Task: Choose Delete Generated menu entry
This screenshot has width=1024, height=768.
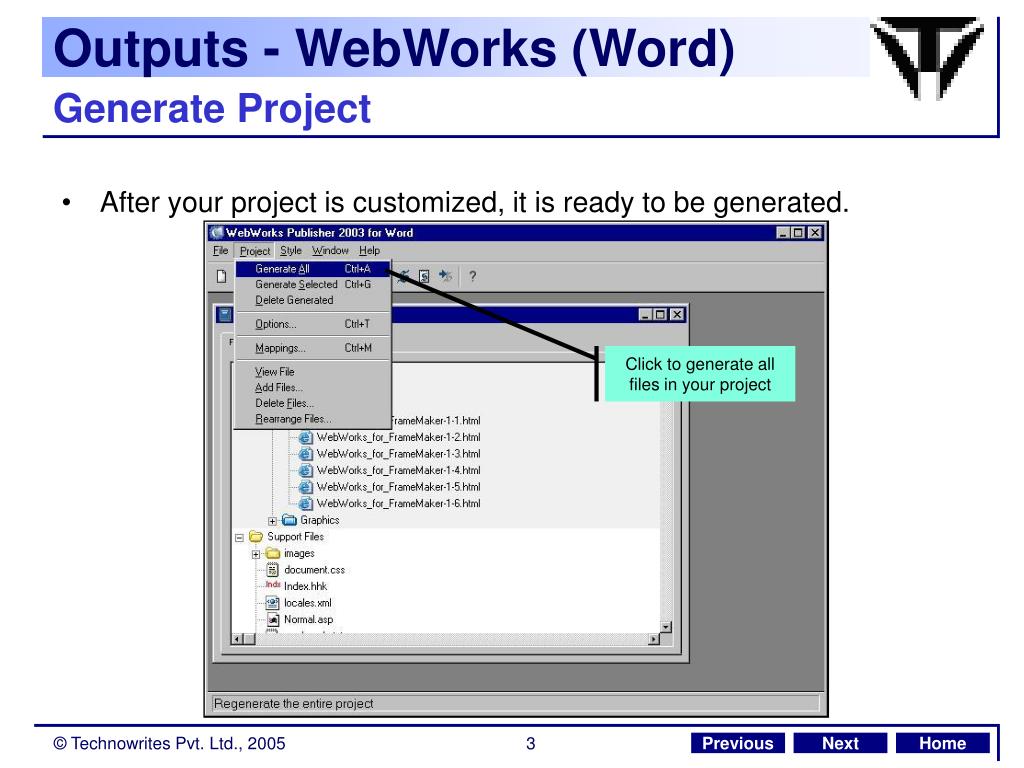Action: click(313, 300)
